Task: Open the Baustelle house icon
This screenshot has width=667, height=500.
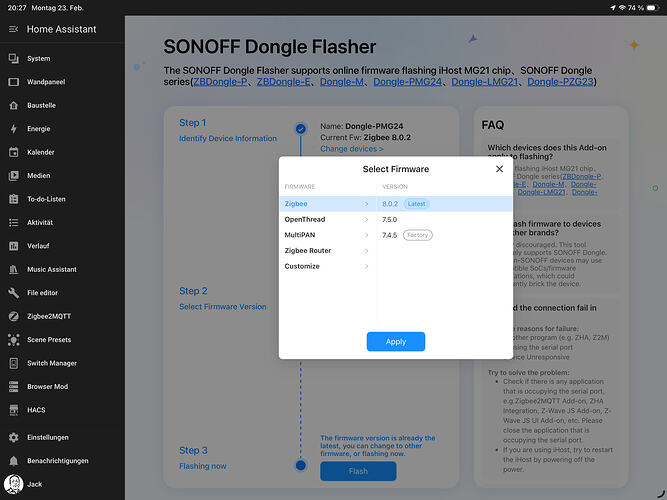Action: pyautogui.click(x=14, y=105)
